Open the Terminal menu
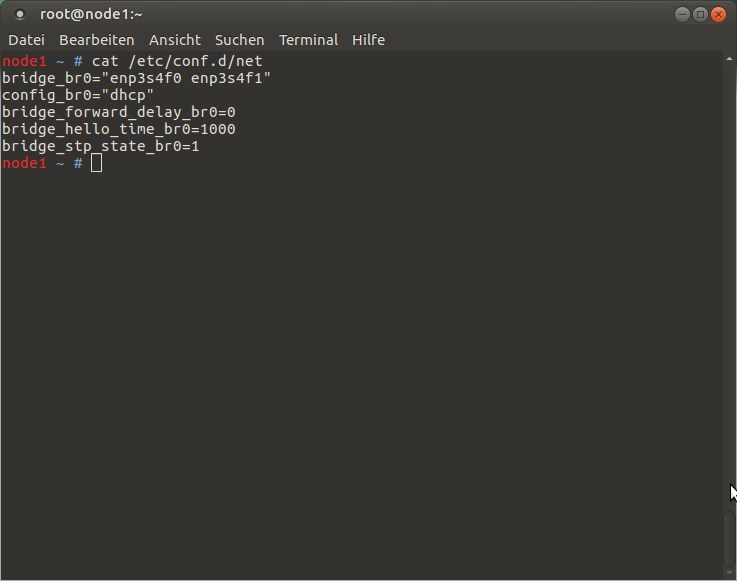The height and width of the screenshot is (581, 737). (x=308, y=40)
